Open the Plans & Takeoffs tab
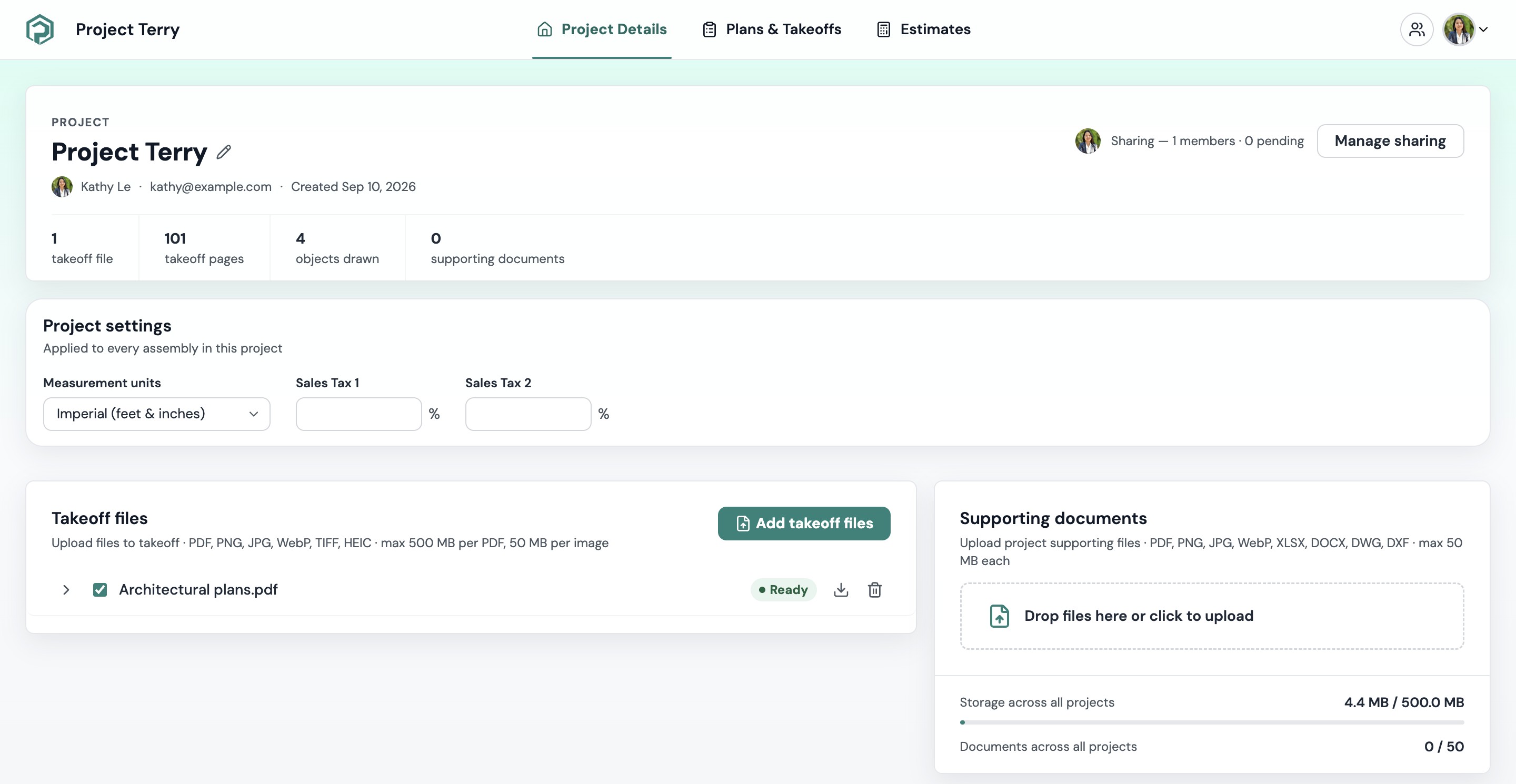 772,29
